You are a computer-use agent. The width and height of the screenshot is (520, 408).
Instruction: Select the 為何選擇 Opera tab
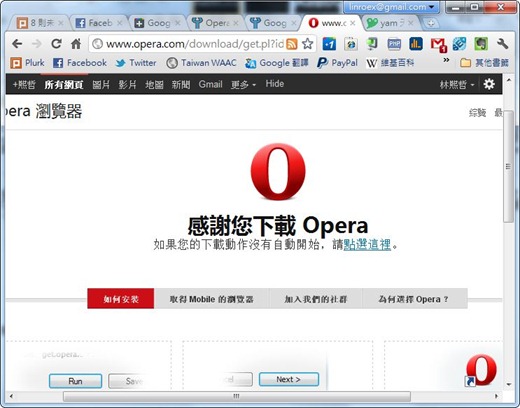pyautogui.click(x=414, y=299)
